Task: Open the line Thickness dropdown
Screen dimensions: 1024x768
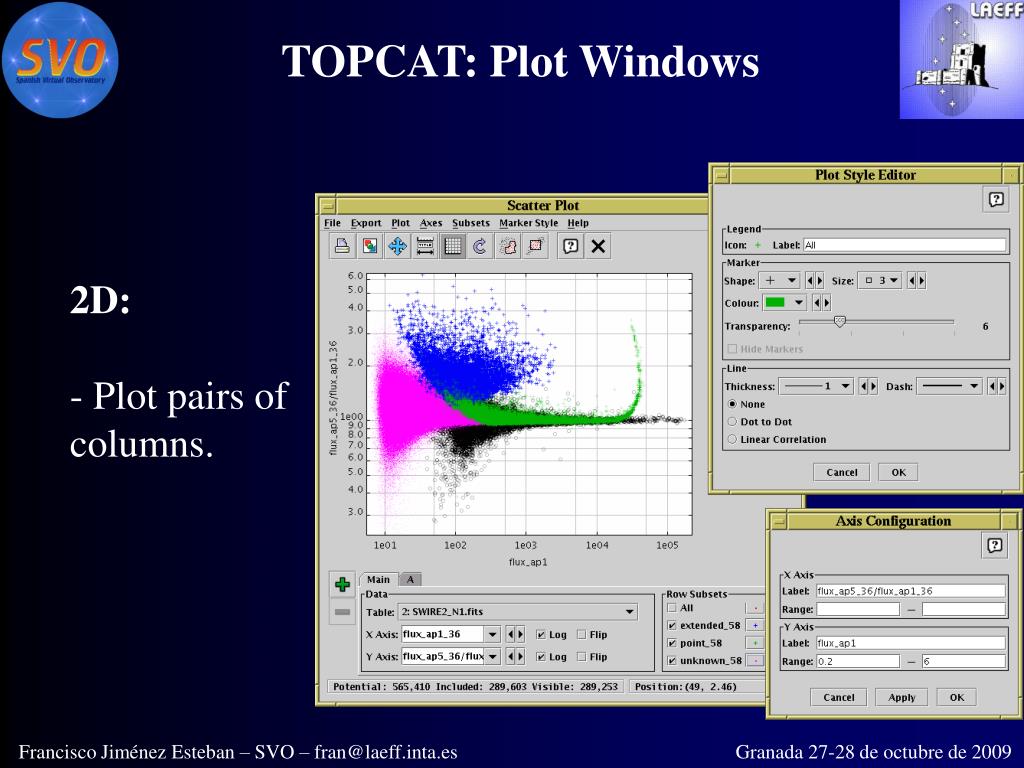Action: (816, 386)
